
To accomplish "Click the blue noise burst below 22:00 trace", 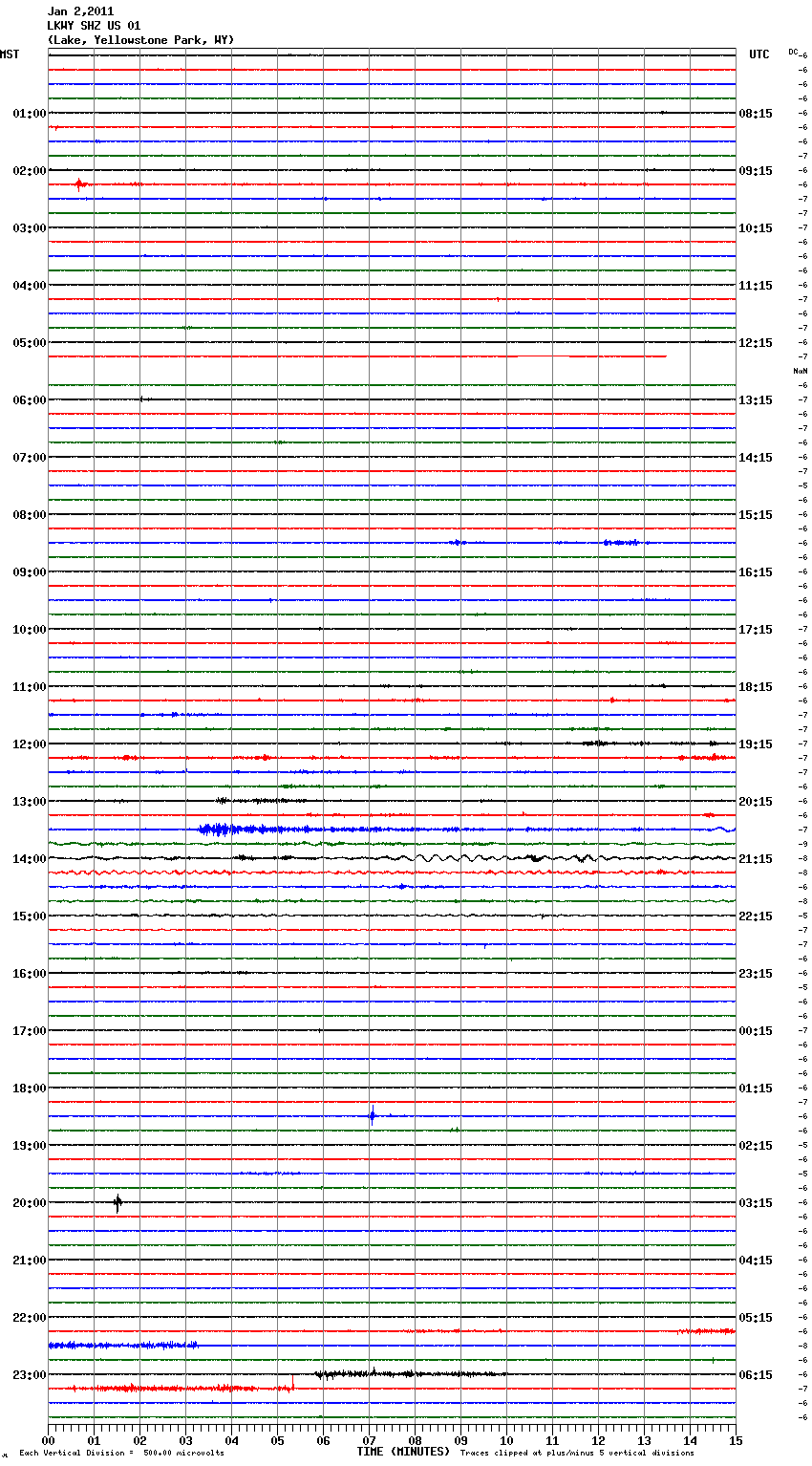I will [123, 1346].
